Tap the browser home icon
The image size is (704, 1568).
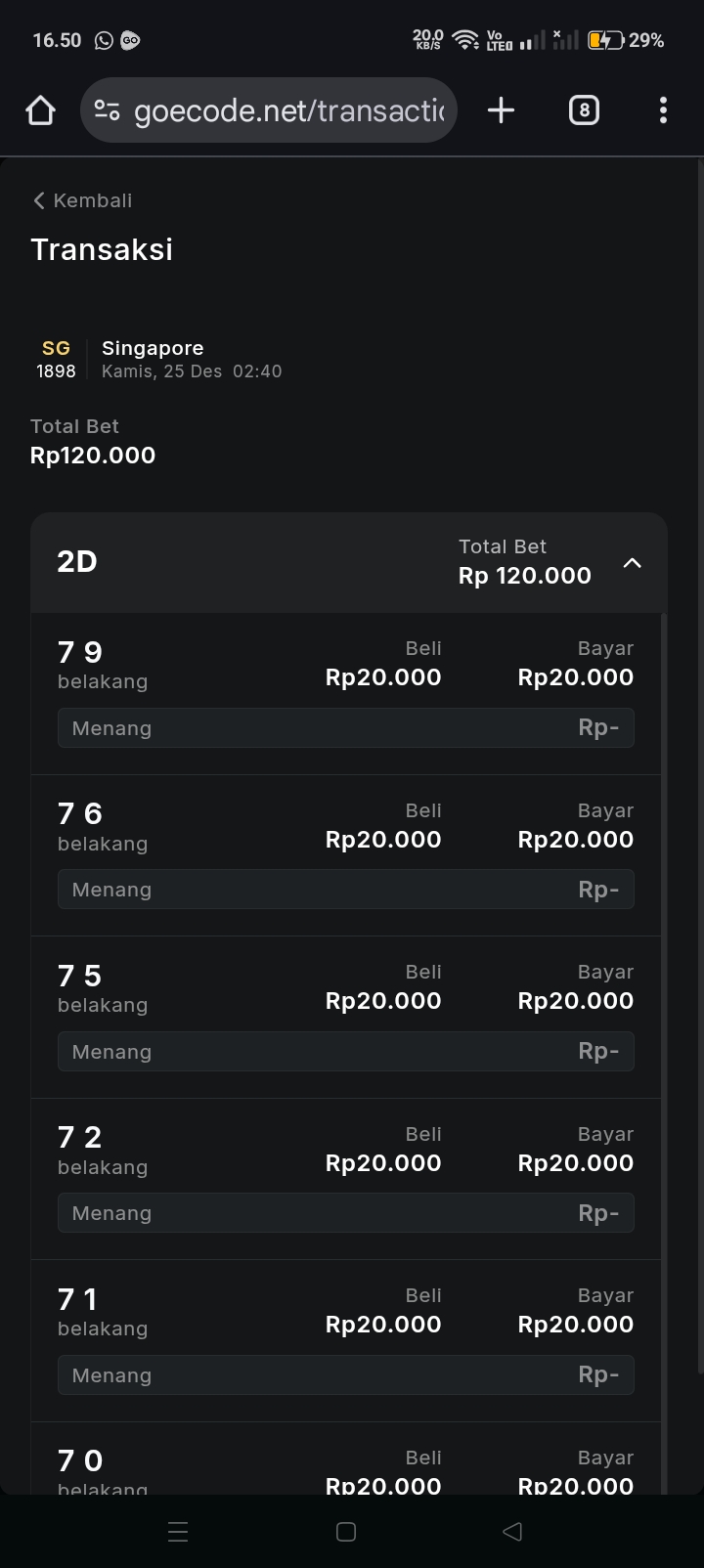click(40, 110)
